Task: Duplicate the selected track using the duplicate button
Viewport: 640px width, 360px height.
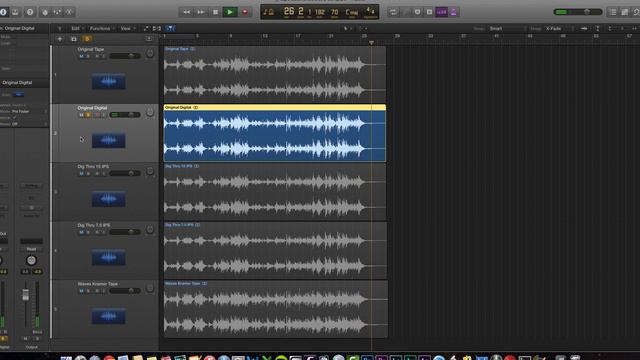Action: 74,39
